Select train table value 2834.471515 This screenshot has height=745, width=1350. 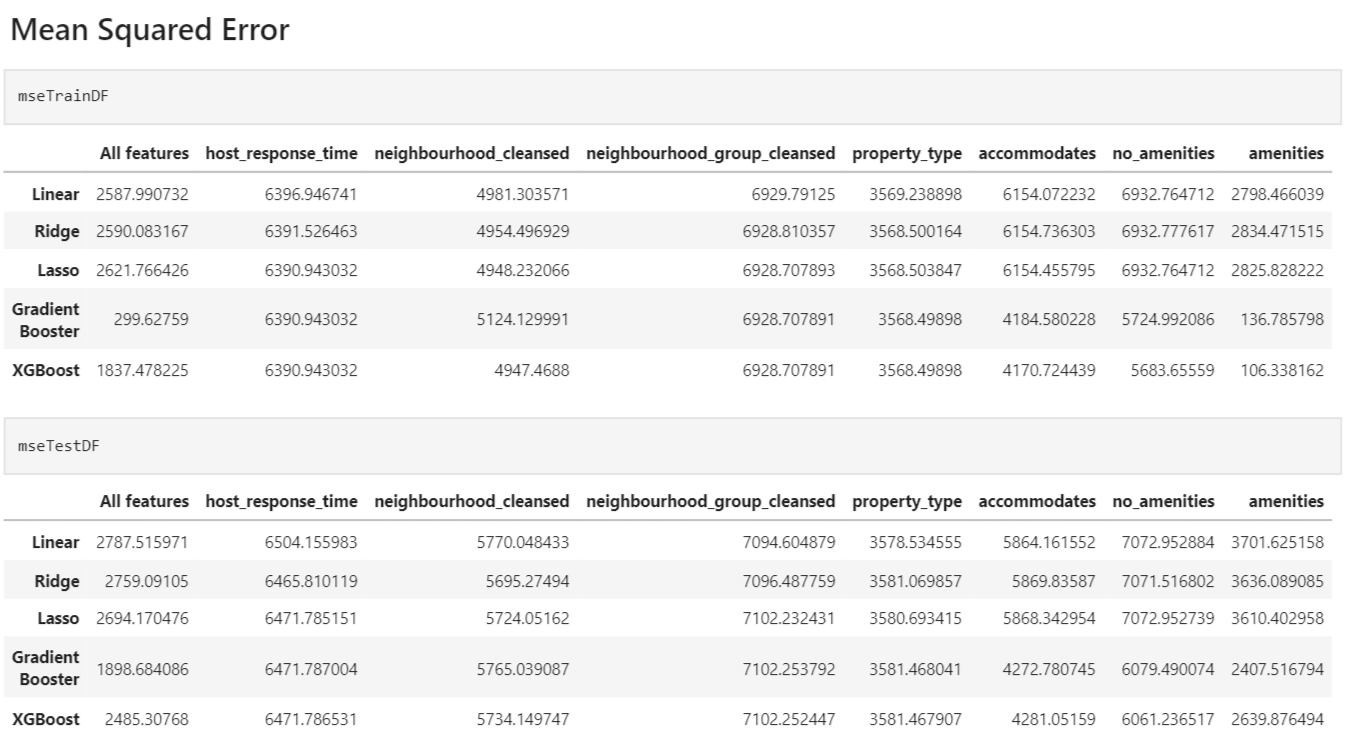(x=1278, y=232)
